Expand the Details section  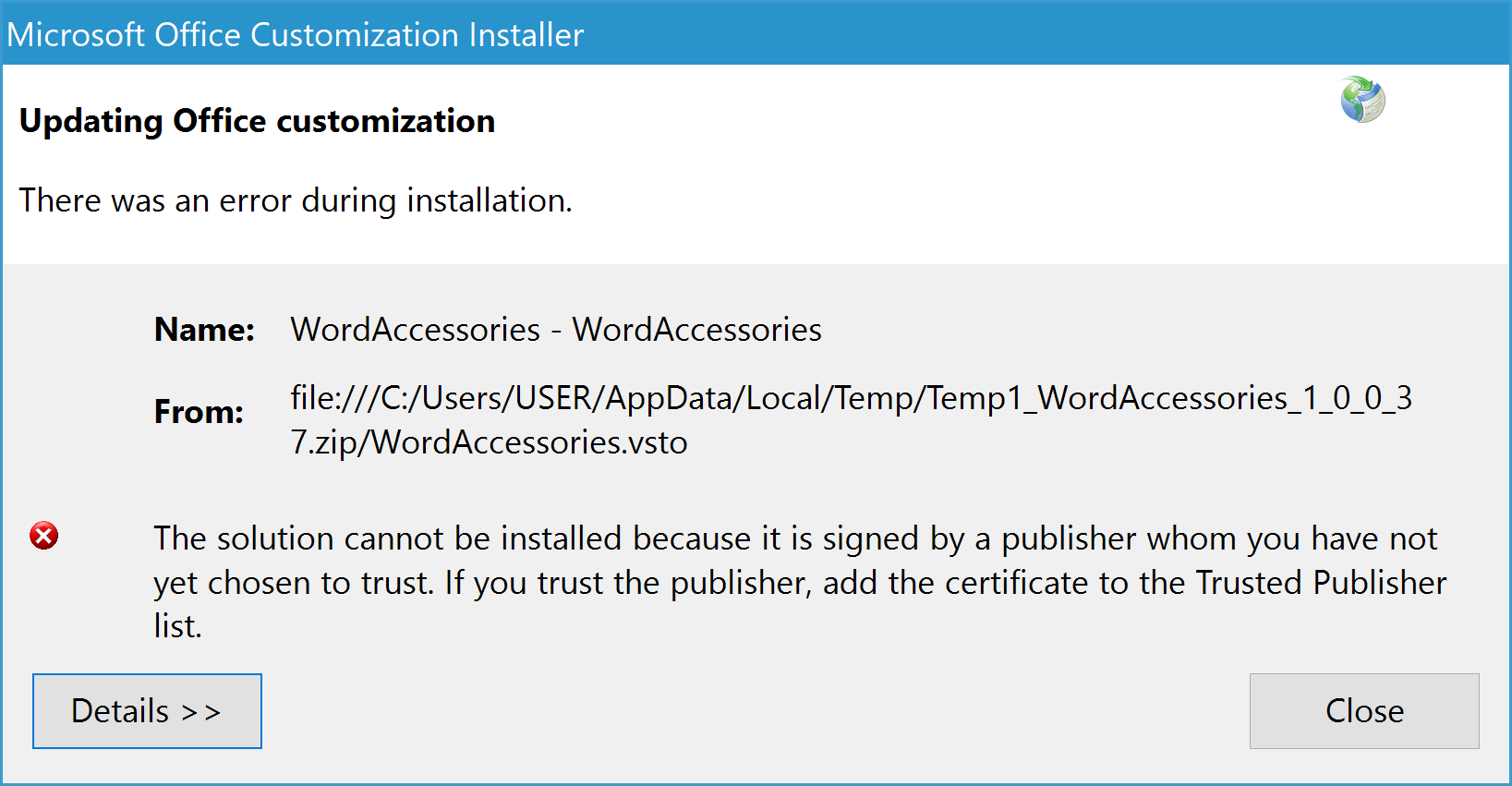(147, 711)
